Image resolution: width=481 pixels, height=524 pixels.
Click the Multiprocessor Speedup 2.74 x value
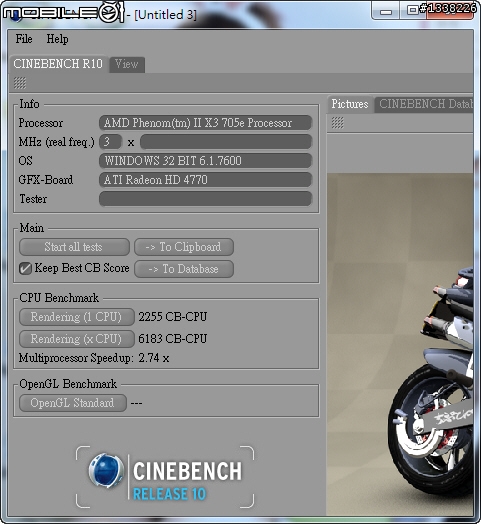[154, 358]
